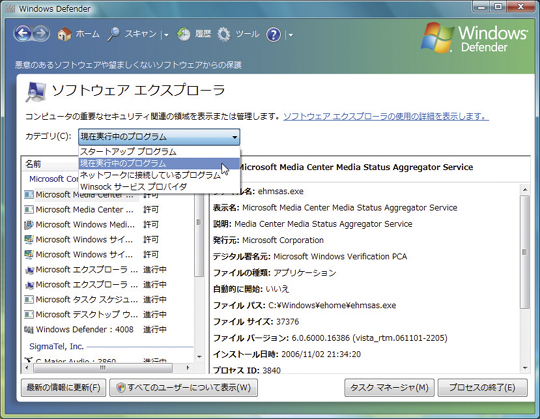Select second Microsoft Media Center row icon

coord(29,209)
